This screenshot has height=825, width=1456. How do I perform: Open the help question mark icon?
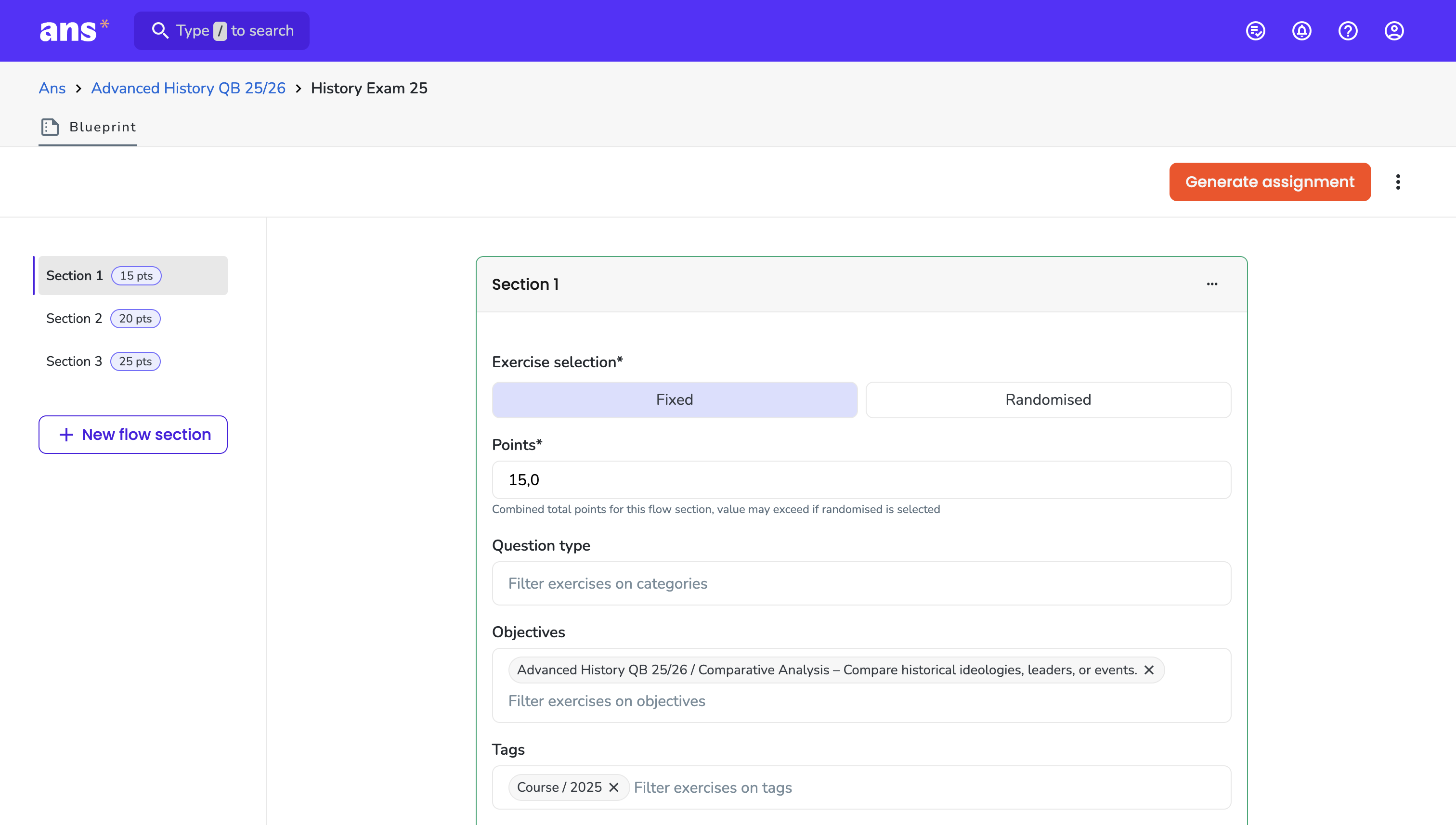(x=1348, y=31)
